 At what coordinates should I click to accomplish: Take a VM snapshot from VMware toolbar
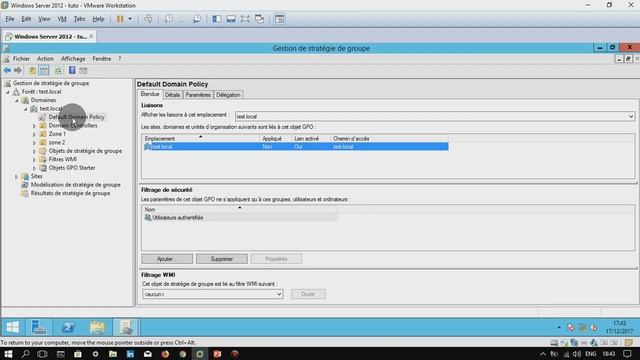coord(169,19)
